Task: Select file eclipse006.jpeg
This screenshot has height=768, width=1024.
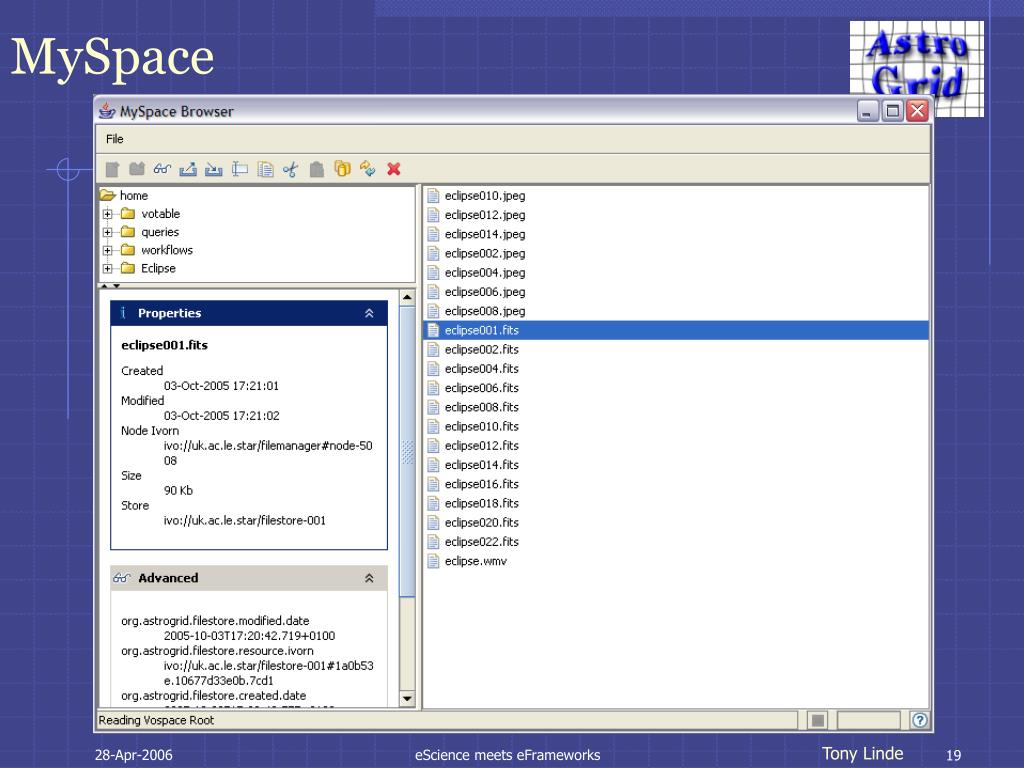Action: click(x=485, y=292)
